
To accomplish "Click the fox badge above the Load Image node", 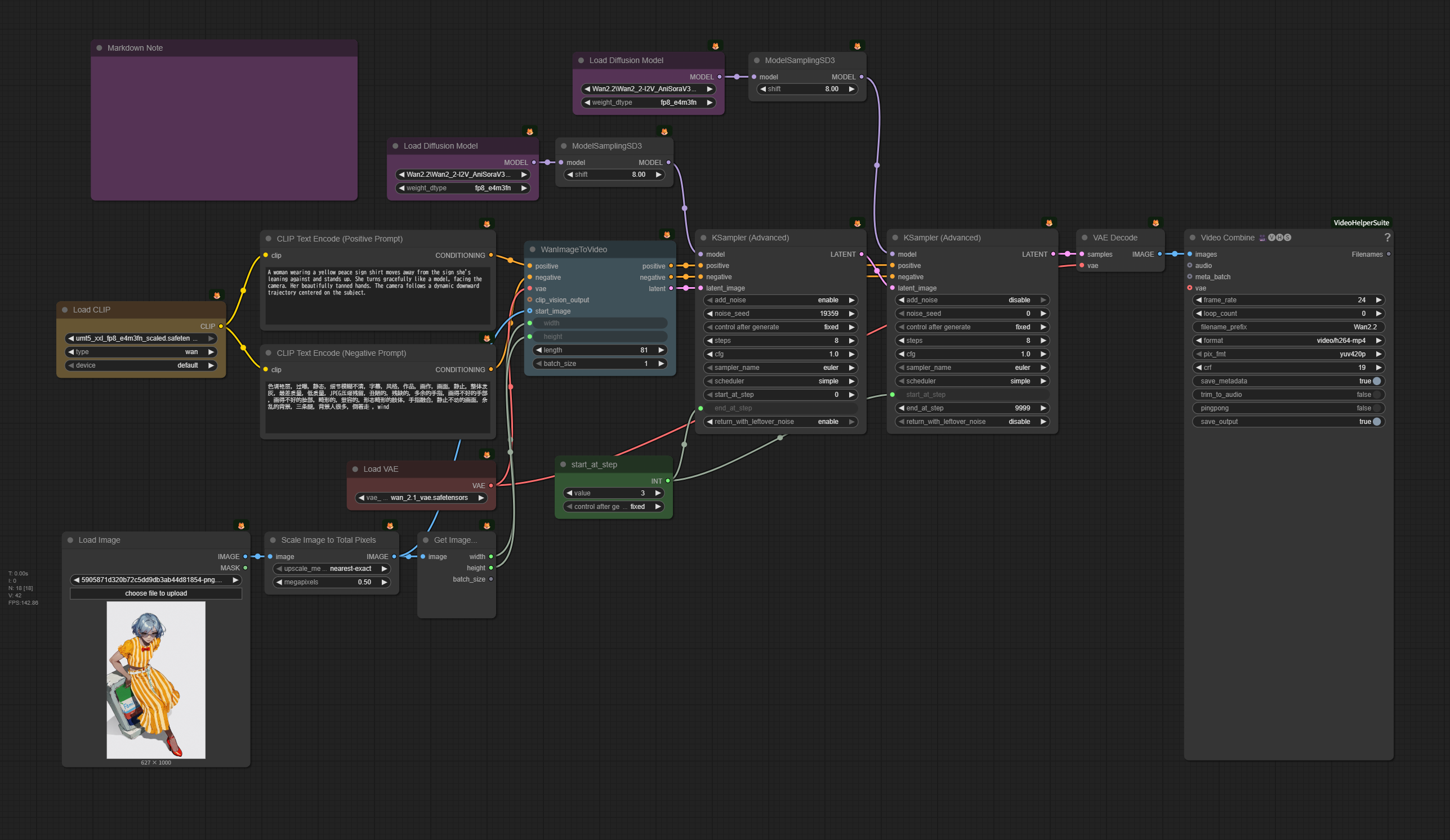I will coord(241,526).
